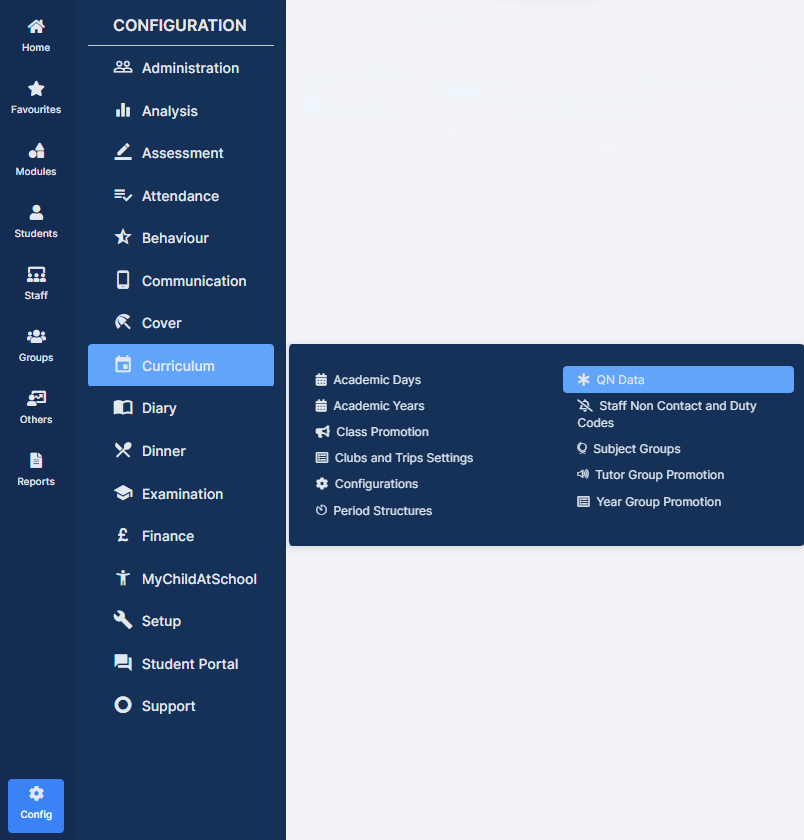This screenshot has width=804, height=840.
Task: Open Student Portal configuration
Action: [x=181, y=664]
